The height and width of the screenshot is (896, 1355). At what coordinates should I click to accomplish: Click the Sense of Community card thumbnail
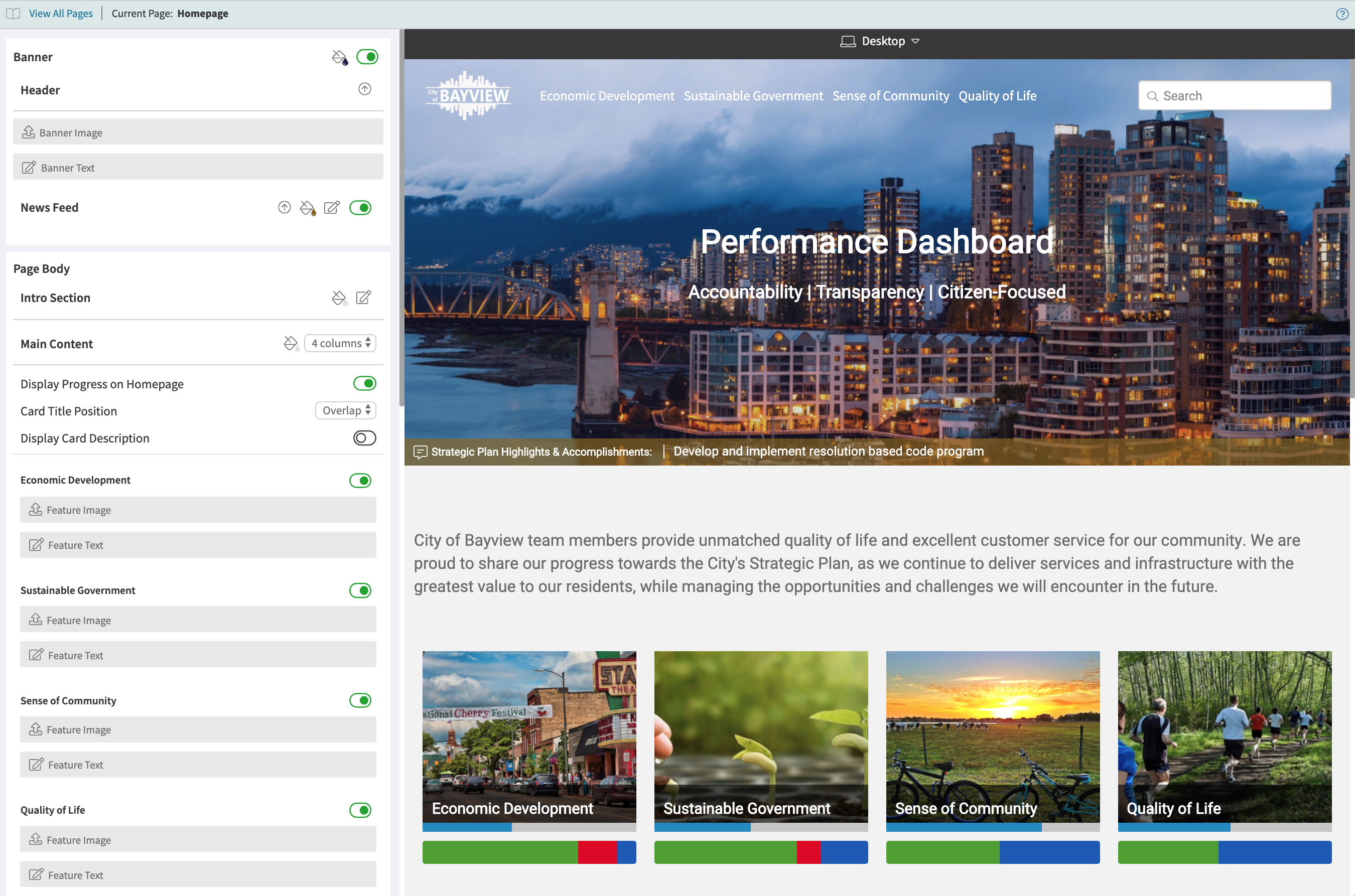coord(993,737)
